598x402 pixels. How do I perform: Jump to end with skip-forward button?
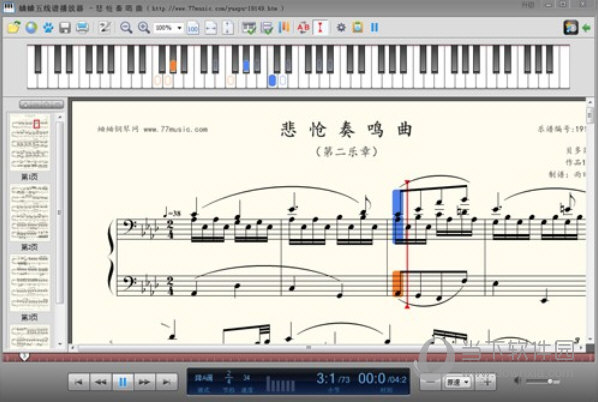[x=166, y=382]
